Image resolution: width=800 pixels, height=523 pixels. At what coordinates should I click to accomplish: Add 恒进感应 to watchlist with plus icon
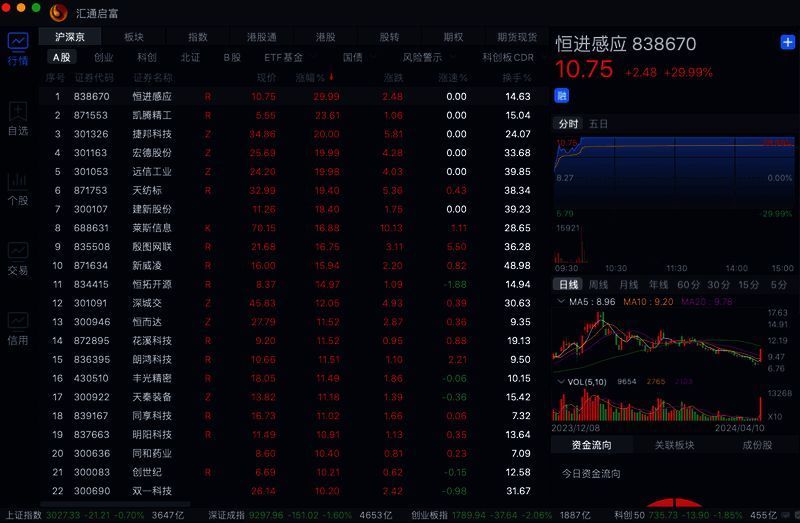pyautogui.click(x=787, y=42)
